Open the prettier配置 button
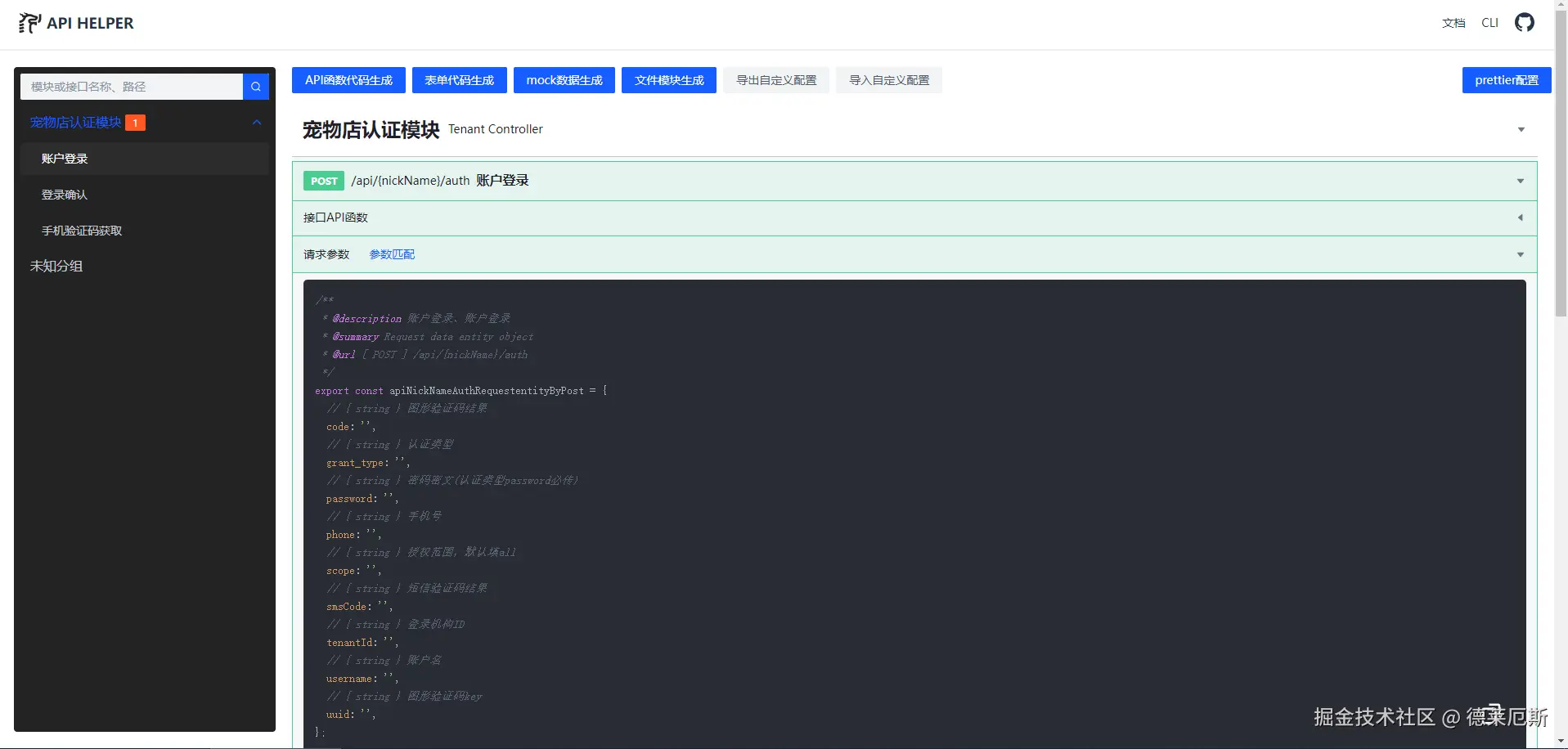Screen dimensions: 1568x749 [x=1507, y=80]
